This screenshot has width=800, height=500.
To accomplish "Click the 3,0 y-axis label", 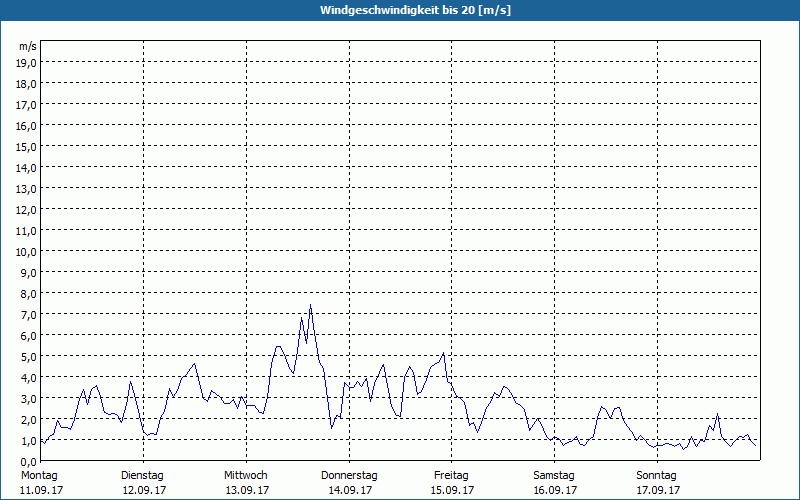I will coord(27,398).
